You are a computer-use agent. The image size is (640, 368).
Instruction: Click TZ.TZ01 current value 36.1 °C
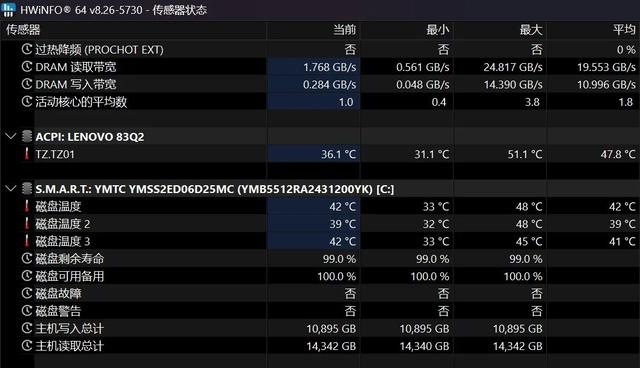click(338, 154)
